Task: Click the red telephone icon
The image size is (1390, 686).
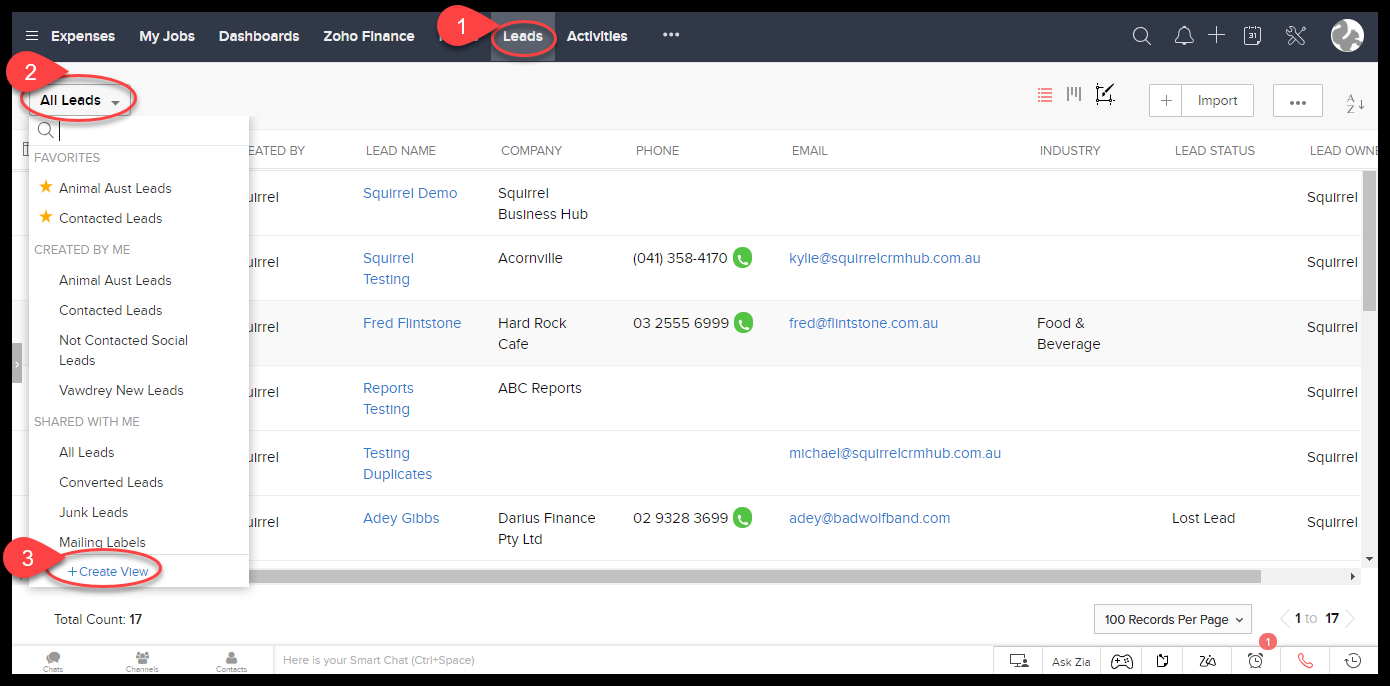Action: coord(1304,660)
